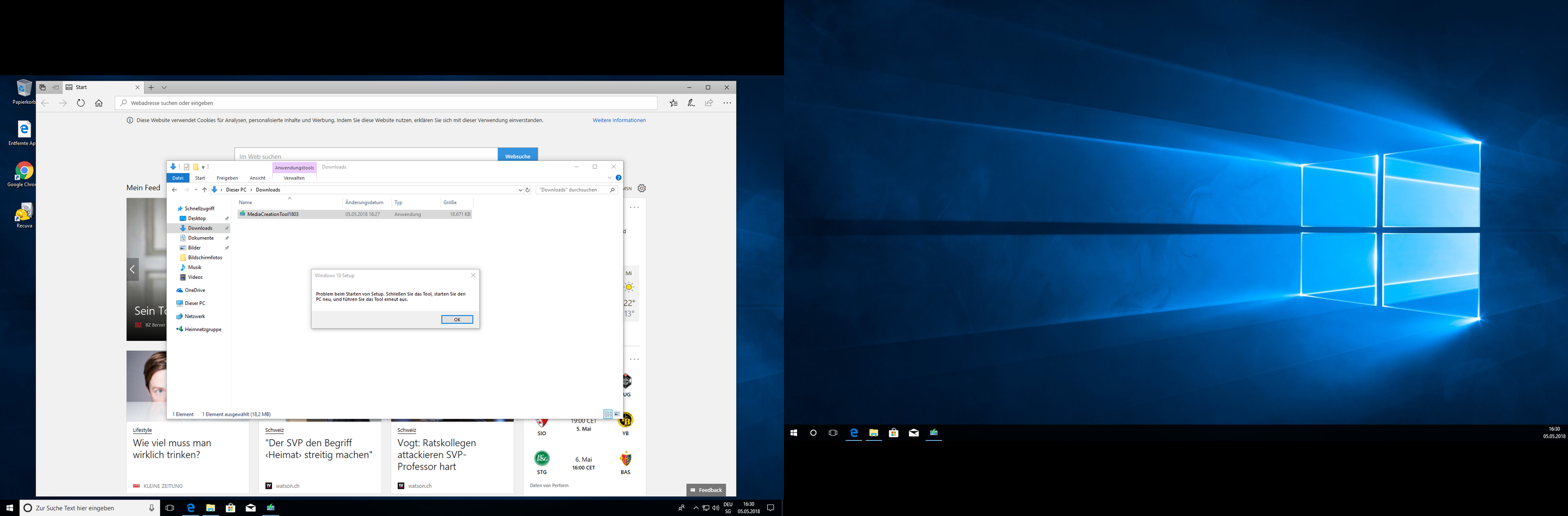Screen dimensions: 1568x516
Task: Click the Feedback button in Edge
Action: [706, 490]
